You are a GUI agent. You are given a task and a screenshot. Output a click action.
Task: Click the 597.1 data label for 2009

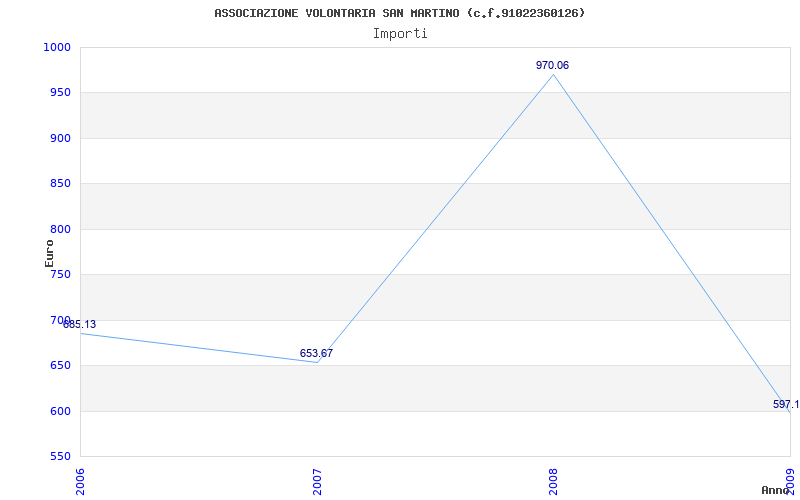pos(786,405)
